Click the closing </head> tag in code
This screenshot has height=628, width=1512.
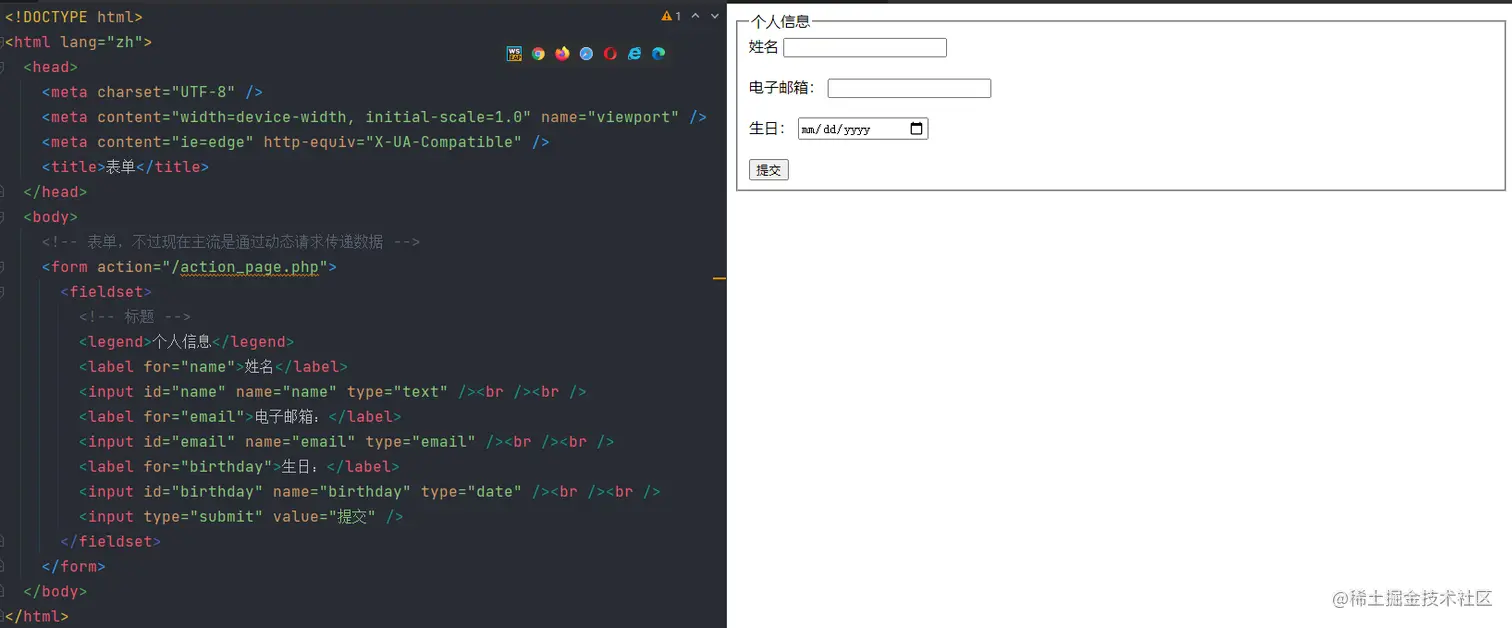pyautogui.click(x=55, y=192)
